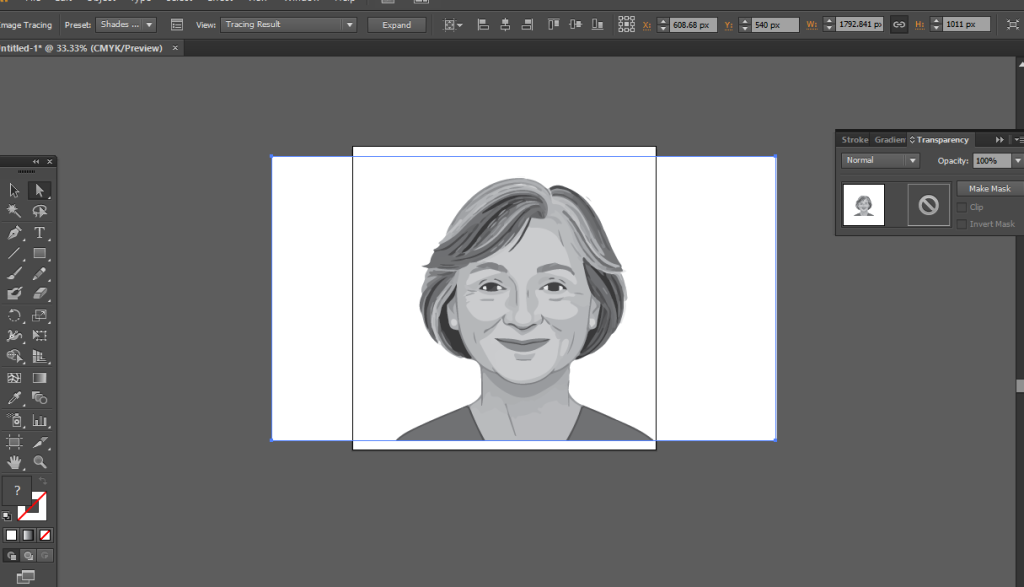The height and width of the screenshot is (587, 1024).
Task: Select the Blend tool
Action: [39, 398]
